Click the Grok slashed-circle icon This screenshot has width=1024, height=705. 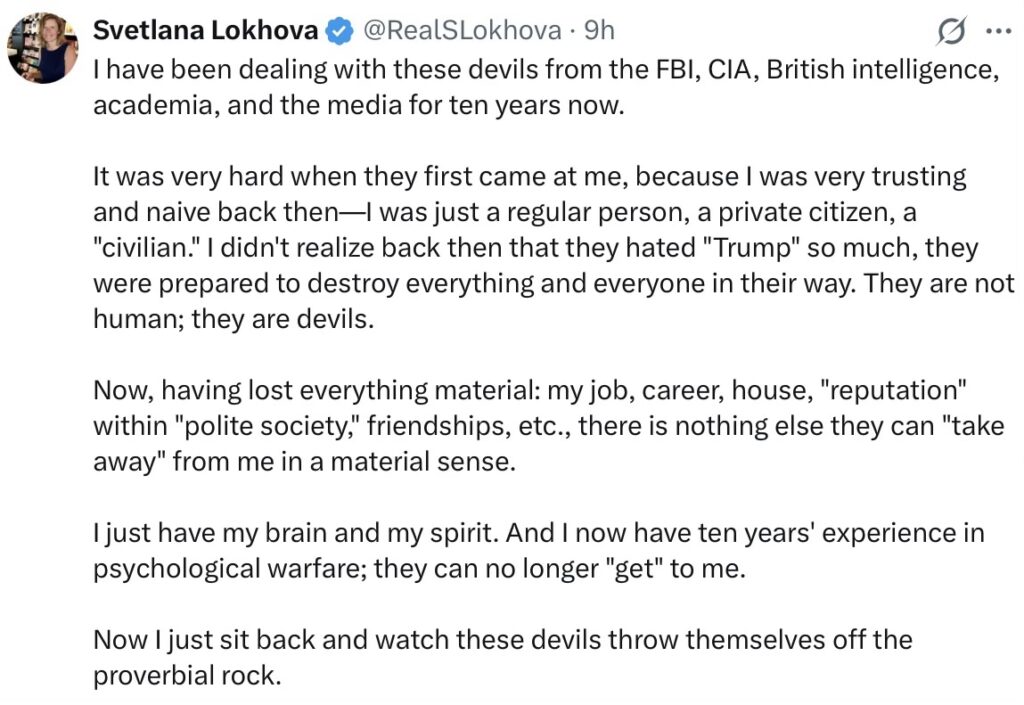tap(950, 32)
